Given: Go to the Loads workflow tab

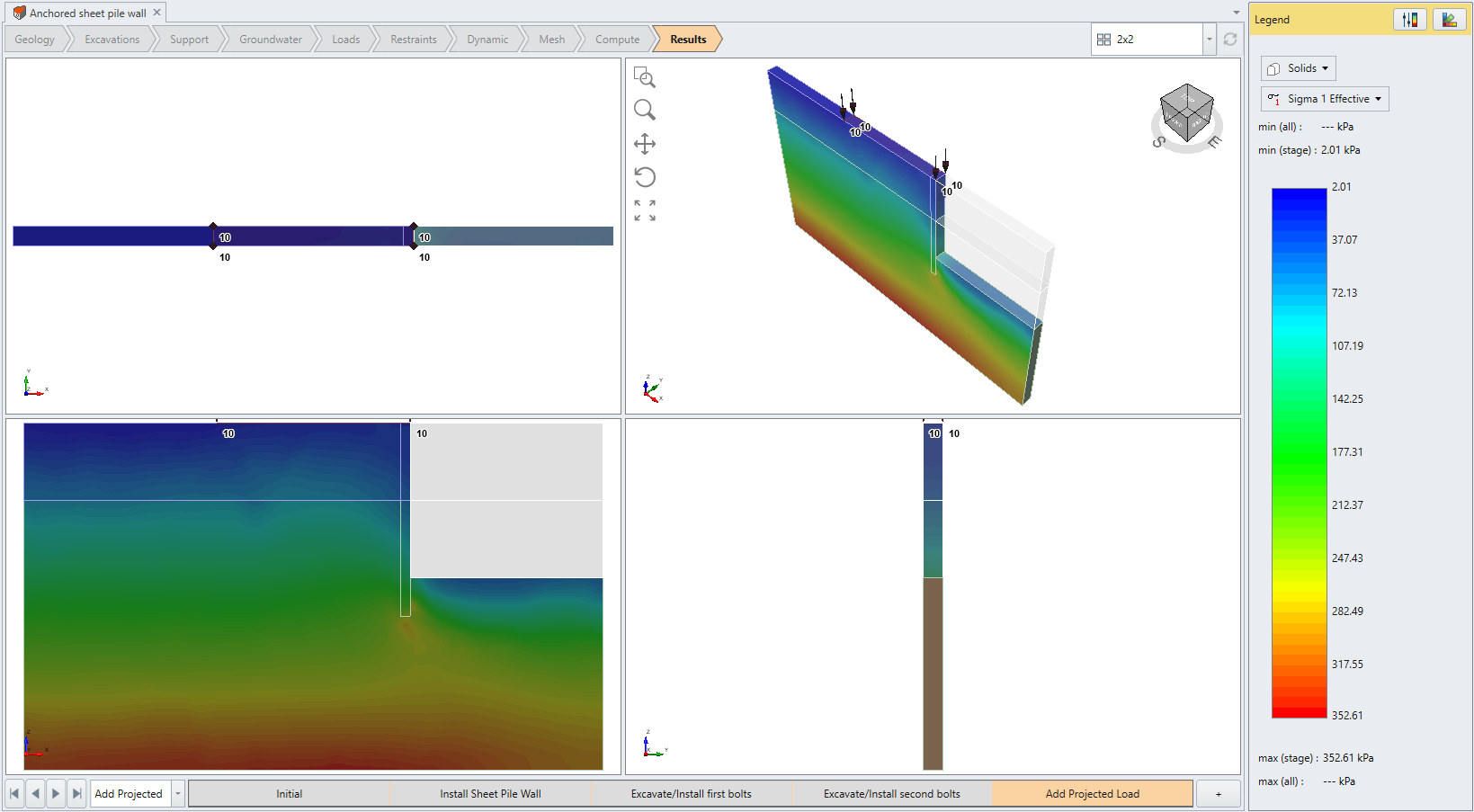Looking at the screenshot, I should (x=346, y=40).
